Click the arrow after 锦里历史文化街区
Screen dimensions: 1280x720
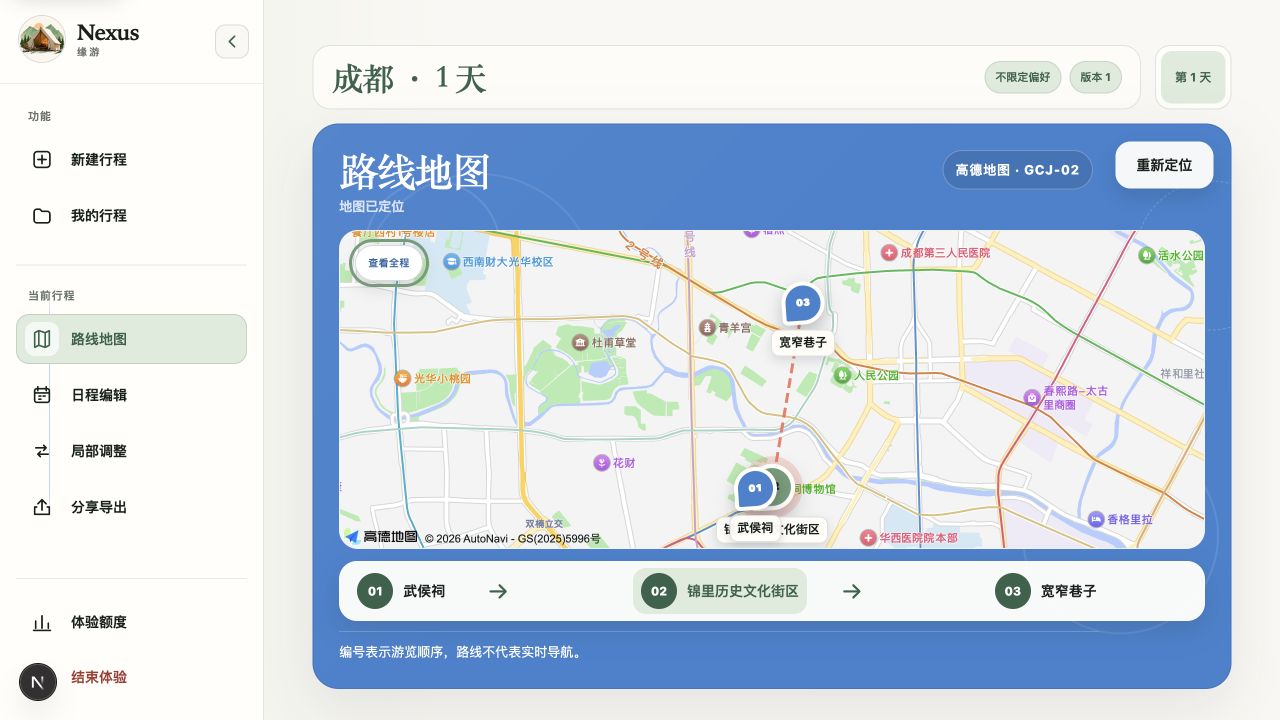tap(852, 591)
